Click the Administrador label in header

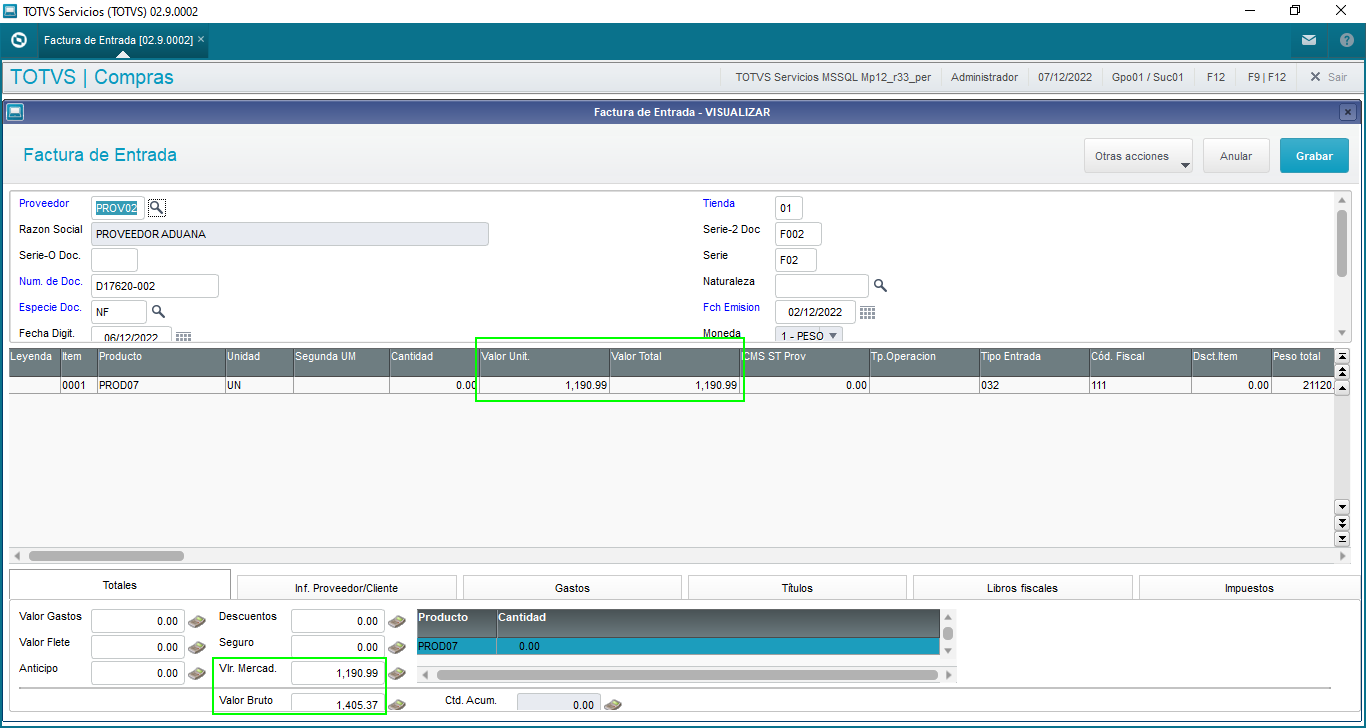984,77
